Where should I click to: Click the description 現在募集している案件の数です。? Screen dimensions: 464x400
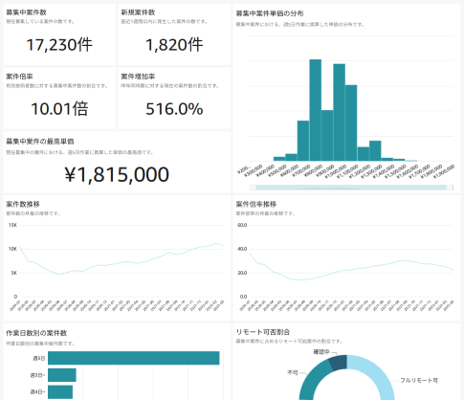(40, 22)
